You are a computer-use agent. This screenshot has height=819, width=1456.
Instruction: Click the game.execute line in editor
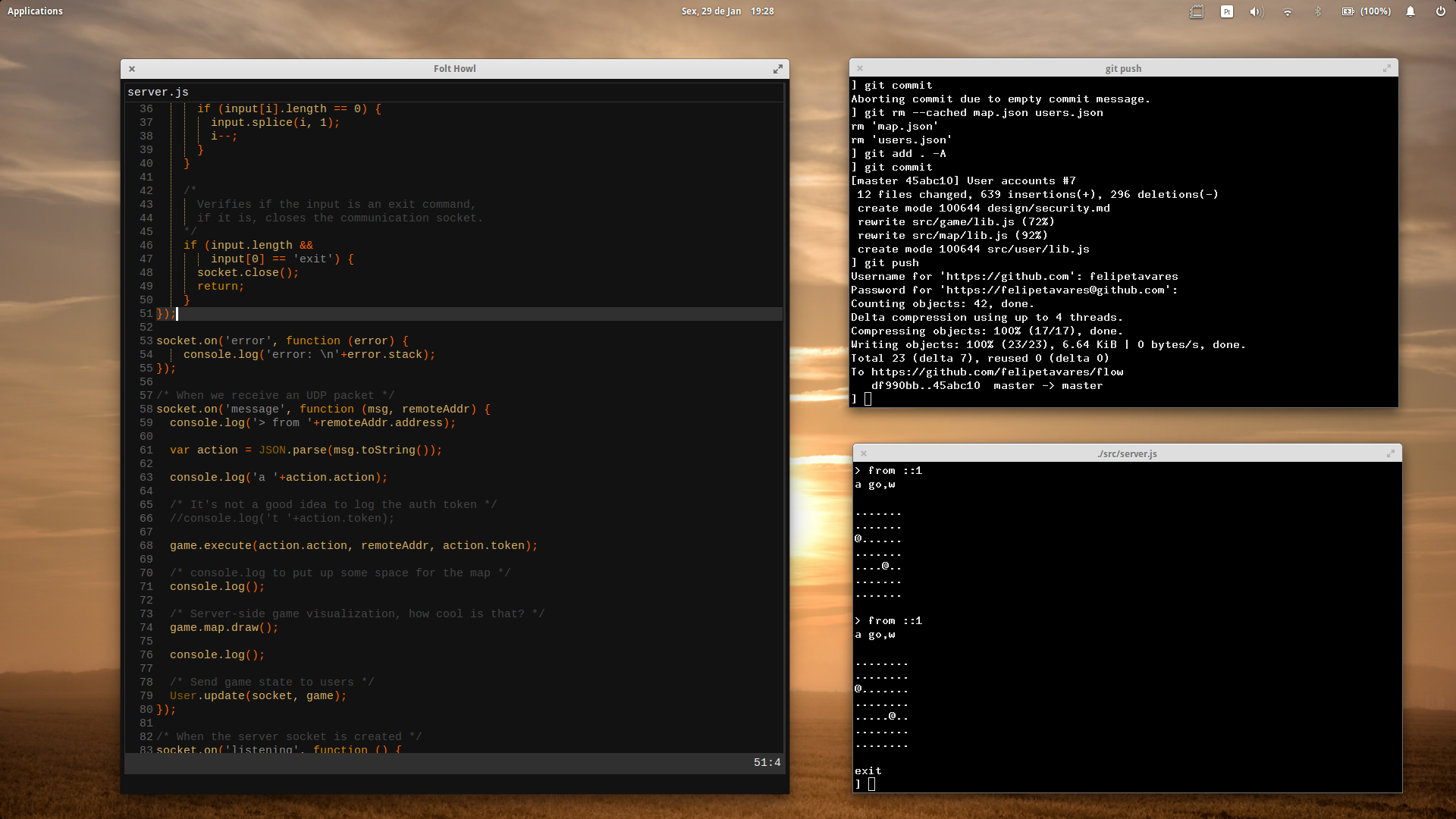click(353, 546)
